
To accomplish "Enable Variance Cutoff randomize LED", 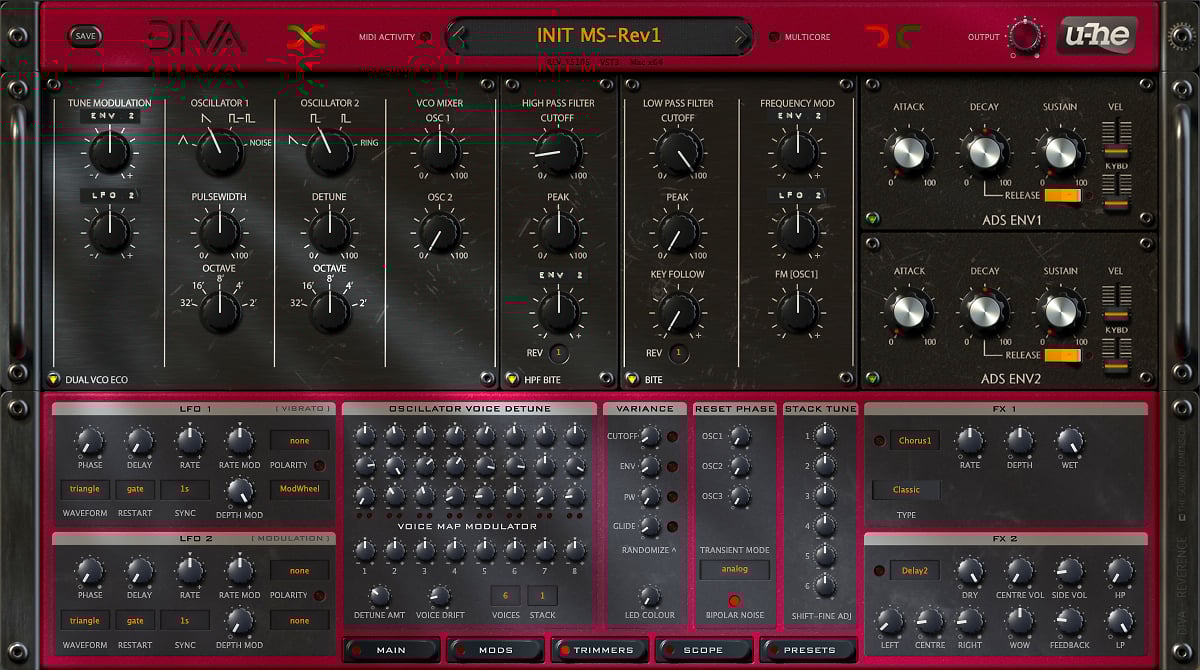I will click(x=673, y=436).
